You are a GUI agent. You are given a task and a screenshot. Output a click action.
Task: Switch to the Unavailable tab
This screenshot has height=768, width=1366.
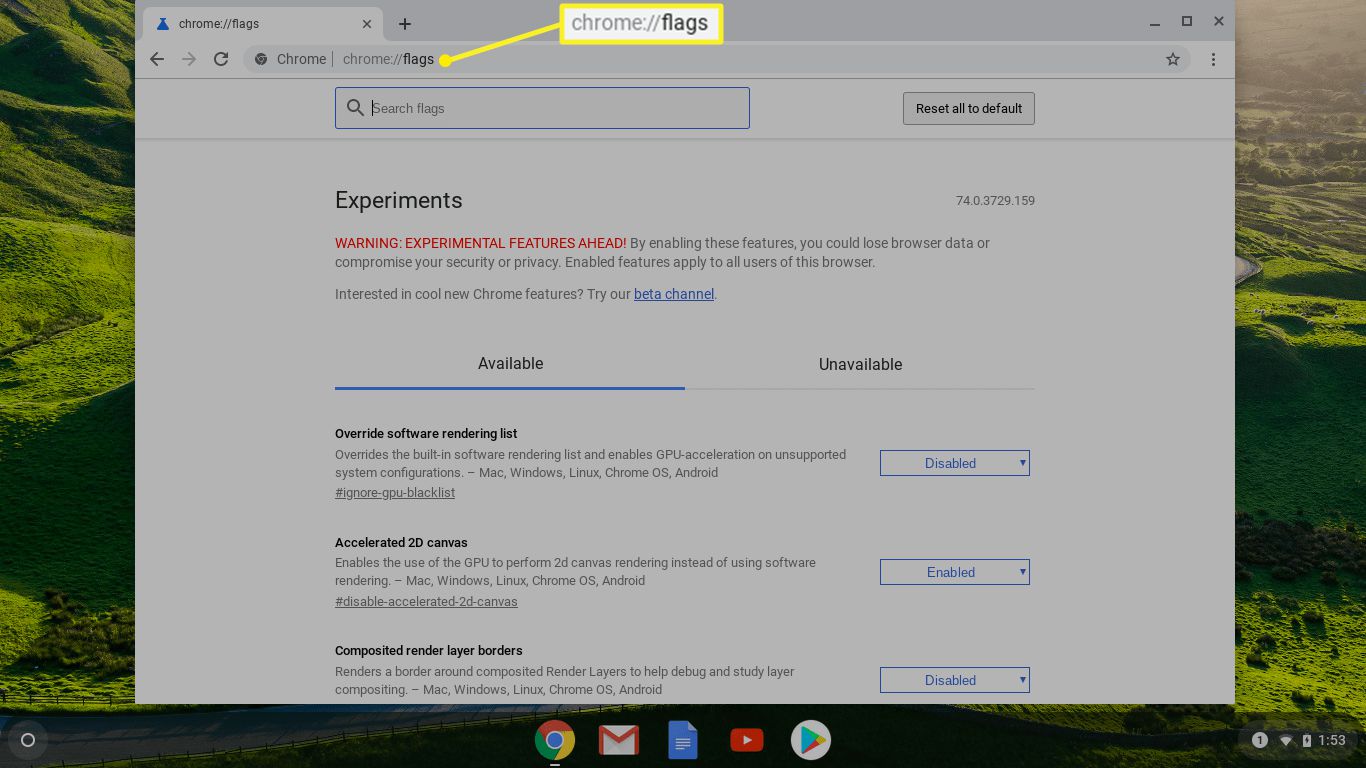(860, 364)
